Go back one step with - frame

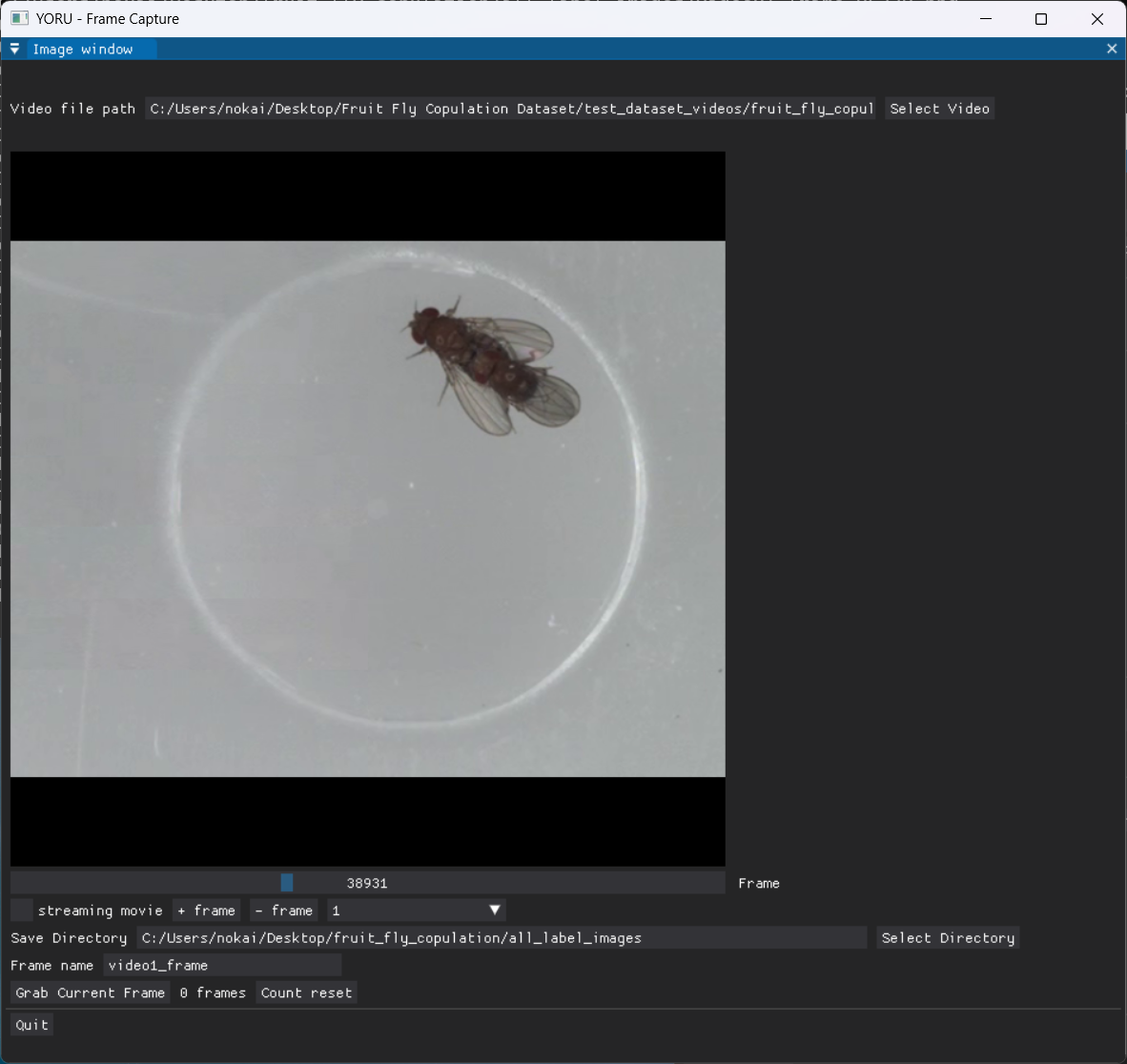point(283,911)
